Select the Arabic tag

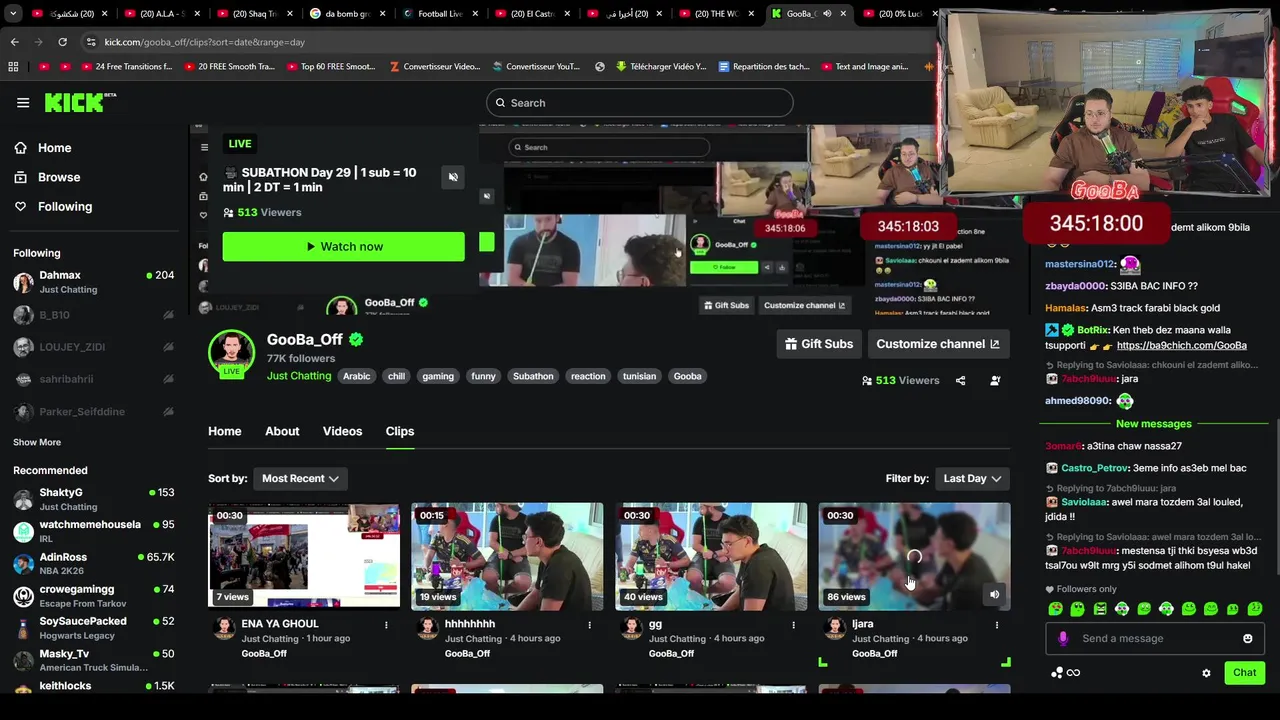356,376
